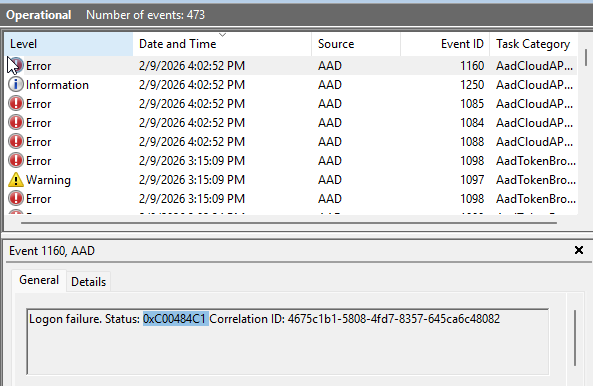Click the event description vertical scrollbar
Viewport: 593px width, 386px height.
(575, 338)
